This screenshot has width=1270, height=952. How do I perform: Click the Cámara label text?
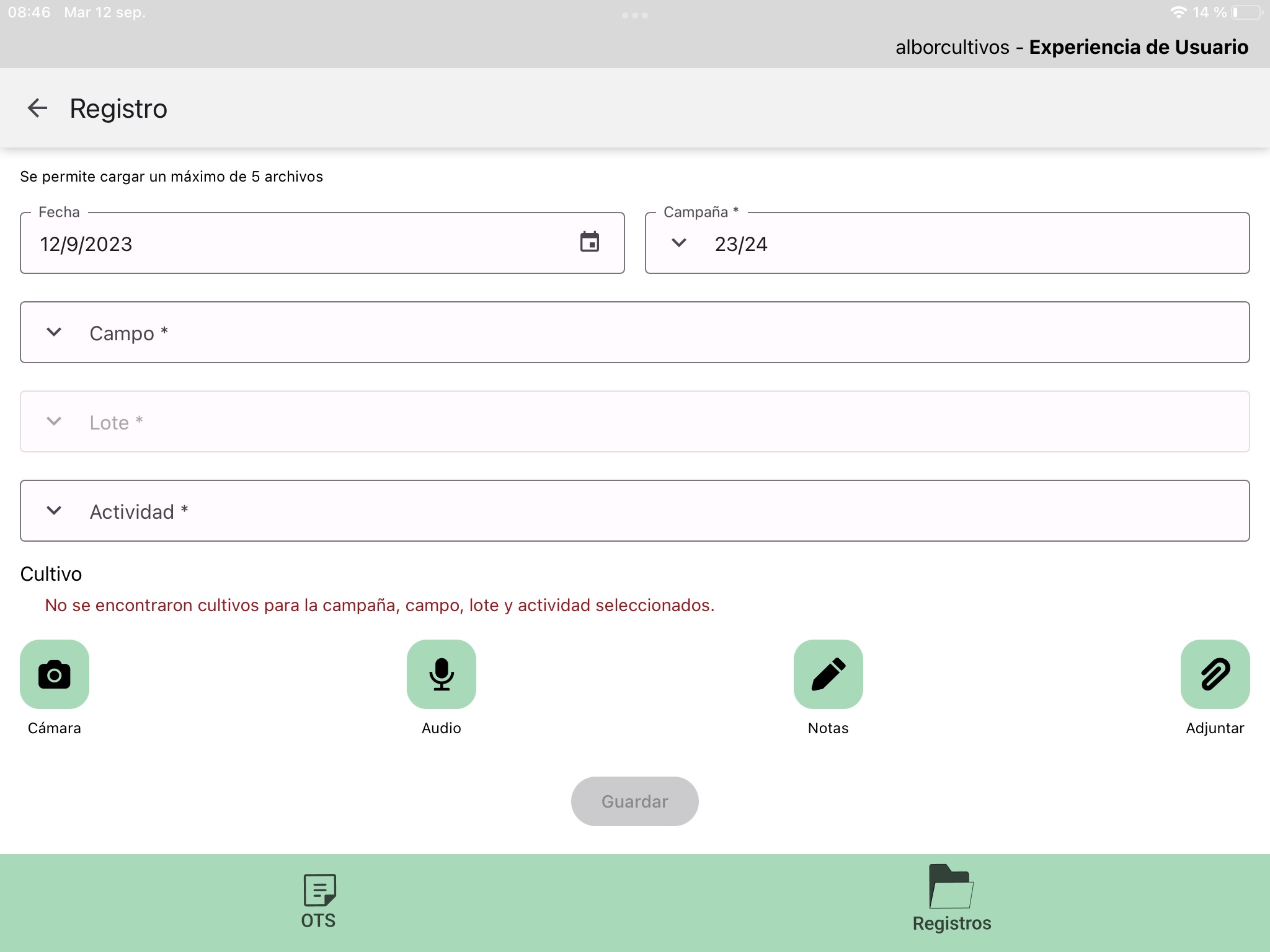pyautogui.click(x=55, y=728)
